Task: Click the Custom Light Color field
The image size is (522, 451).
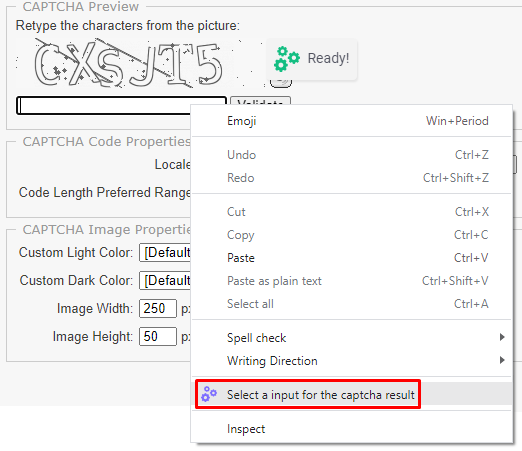Action: point(165,252)
